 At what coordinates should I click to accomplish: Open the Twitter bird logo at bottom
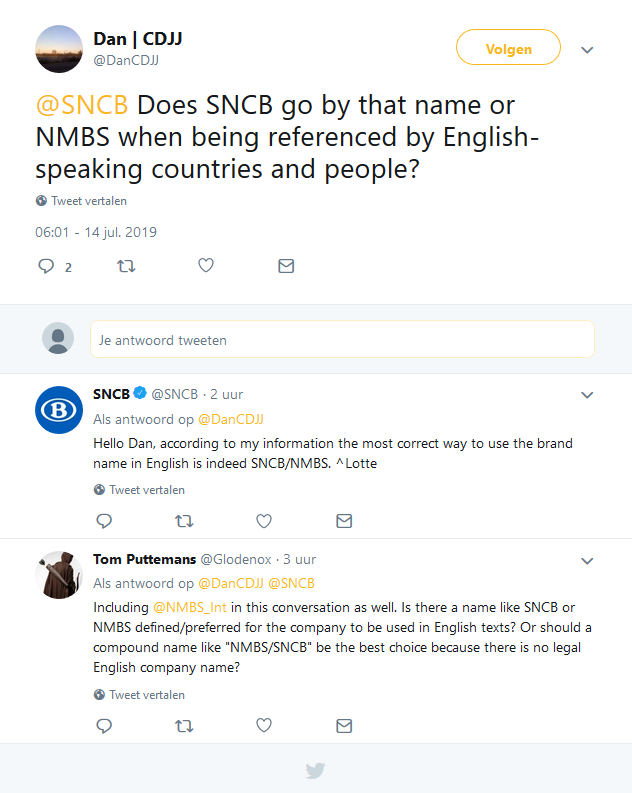[x=315, y=770]
